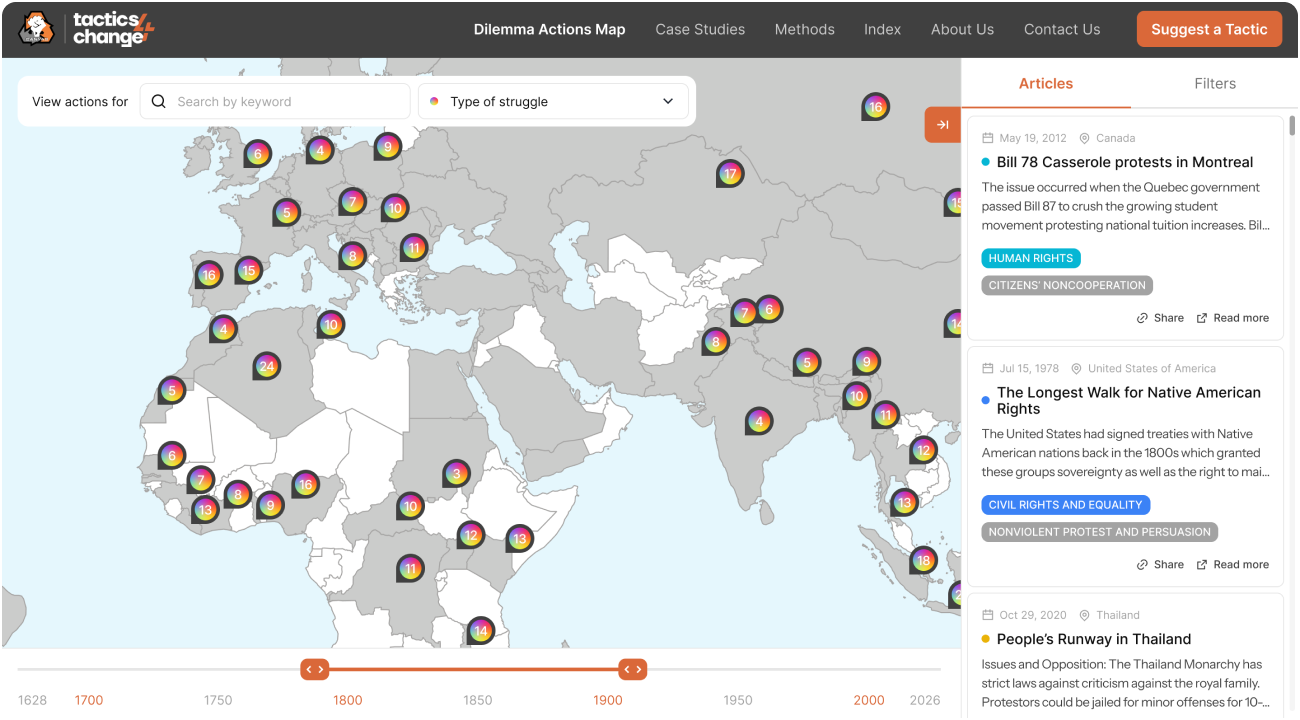Select the Articles tab

tap(1045, 84)
